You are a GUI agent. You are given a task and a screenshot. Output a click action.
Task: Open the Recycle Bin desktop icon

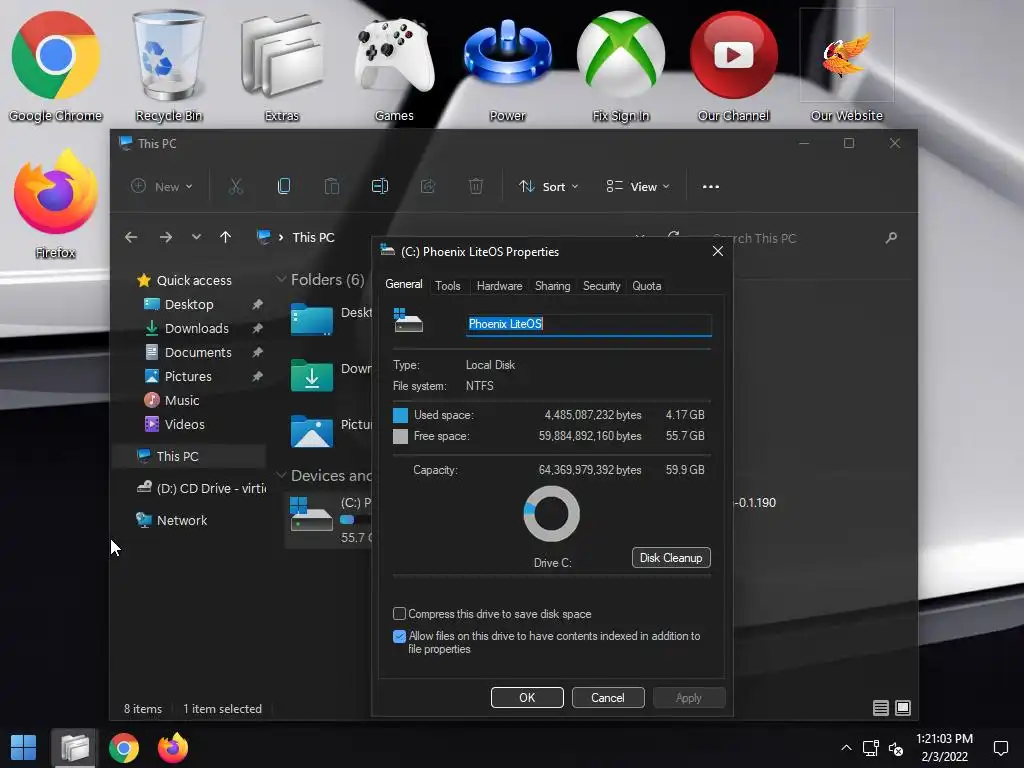168,65
